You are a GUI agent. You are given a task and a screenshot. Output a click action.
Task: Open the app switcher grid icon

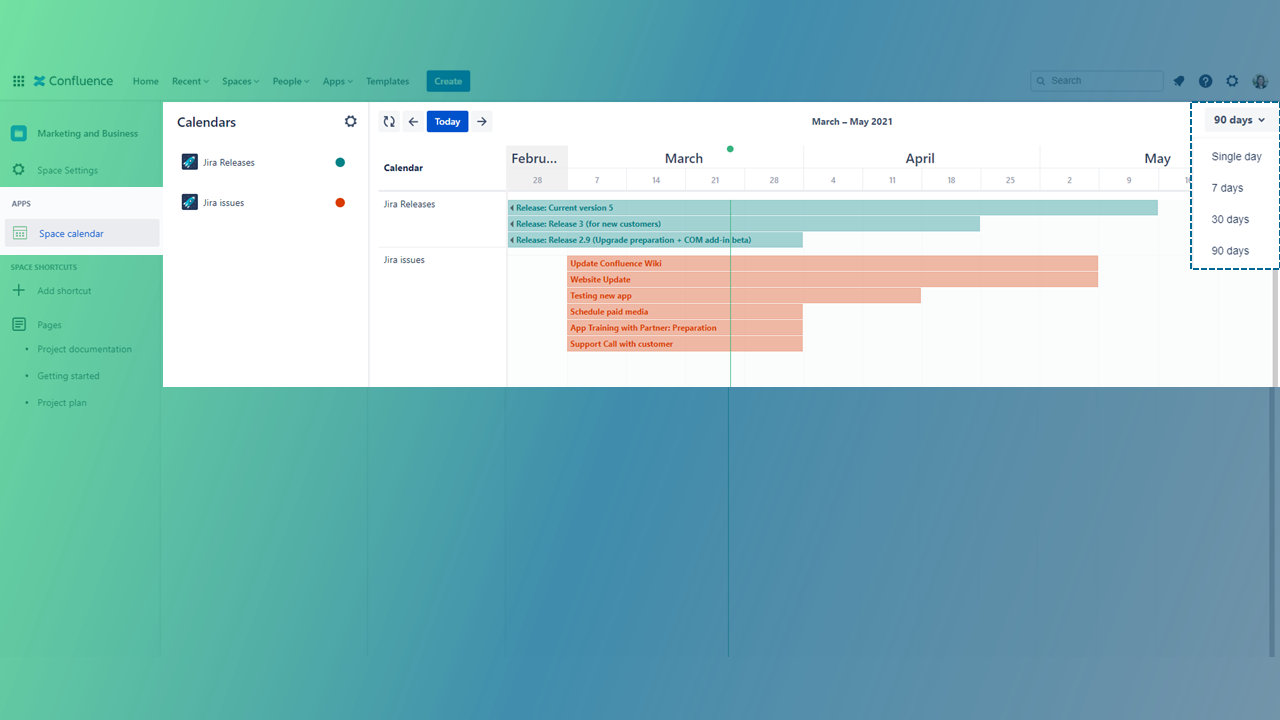[18, 81]
